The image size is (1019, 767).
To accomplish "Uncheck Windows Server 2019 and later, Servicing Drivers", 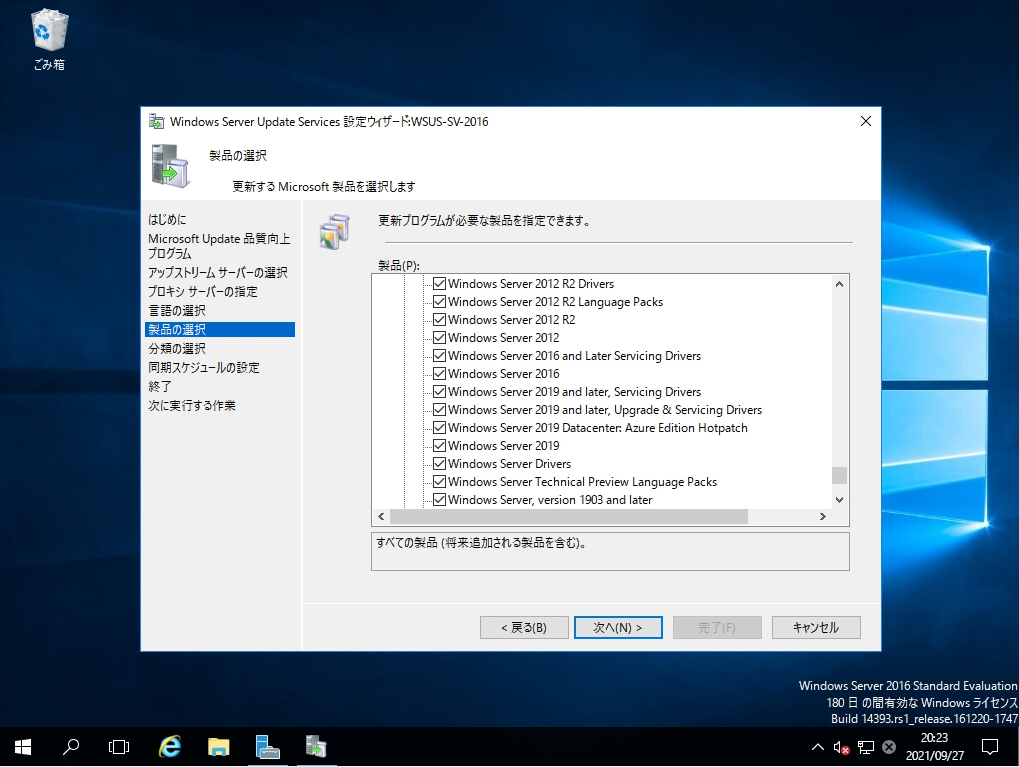I will 439,391.
